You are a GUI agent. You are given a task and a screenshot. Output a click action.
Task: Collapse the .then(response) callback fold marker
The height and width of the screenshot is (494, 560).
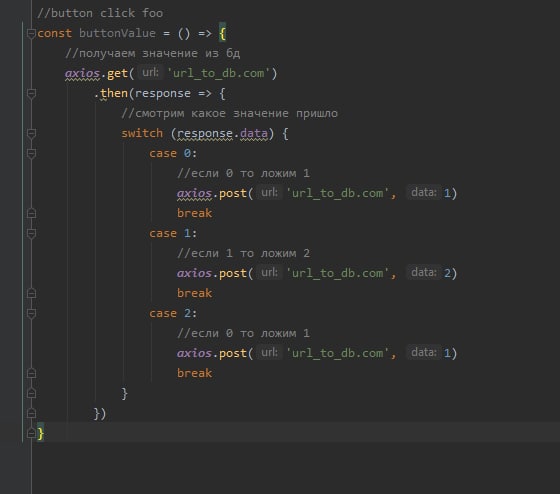point(31,94)
